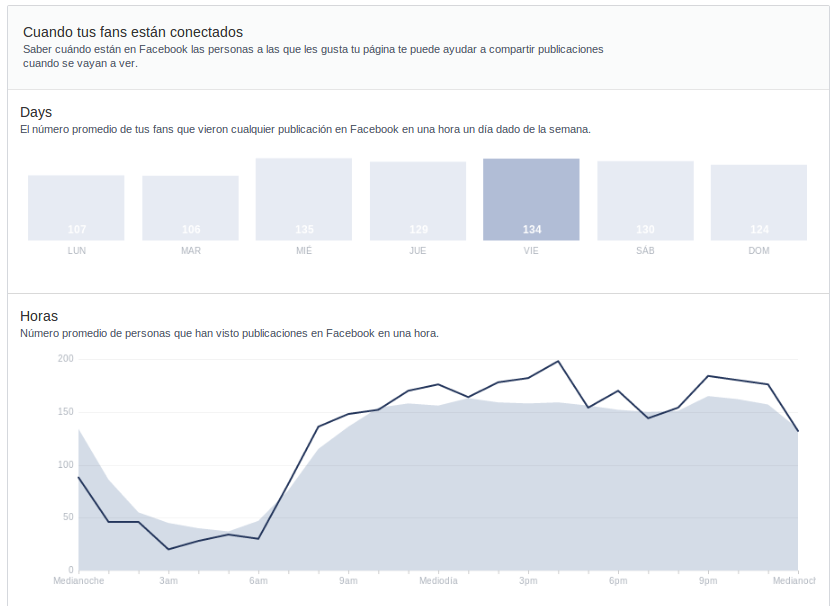
Task: Click the "Horas" section heading
Action: 39,317
